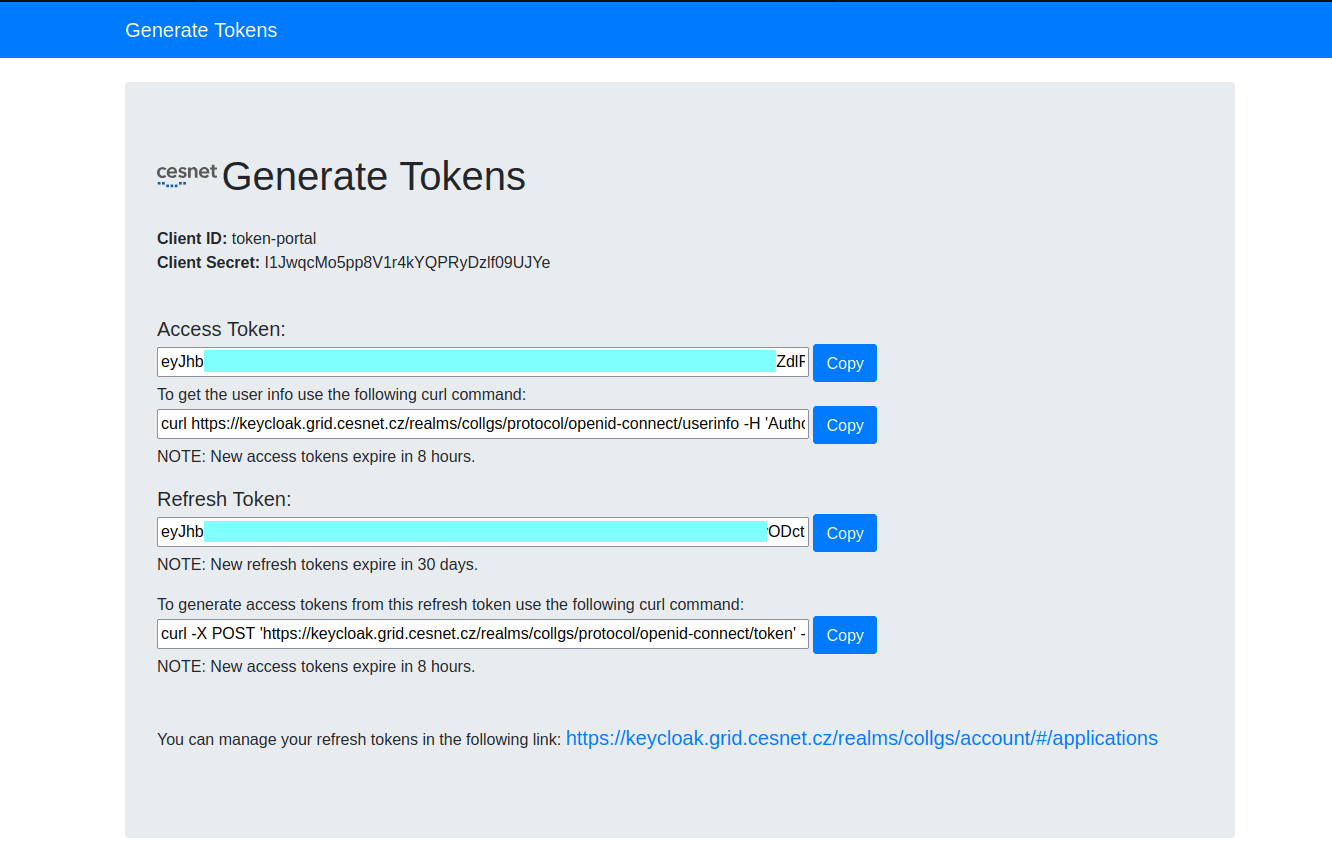
Task: Copy the Refresh Token
Action: [844, 532]
